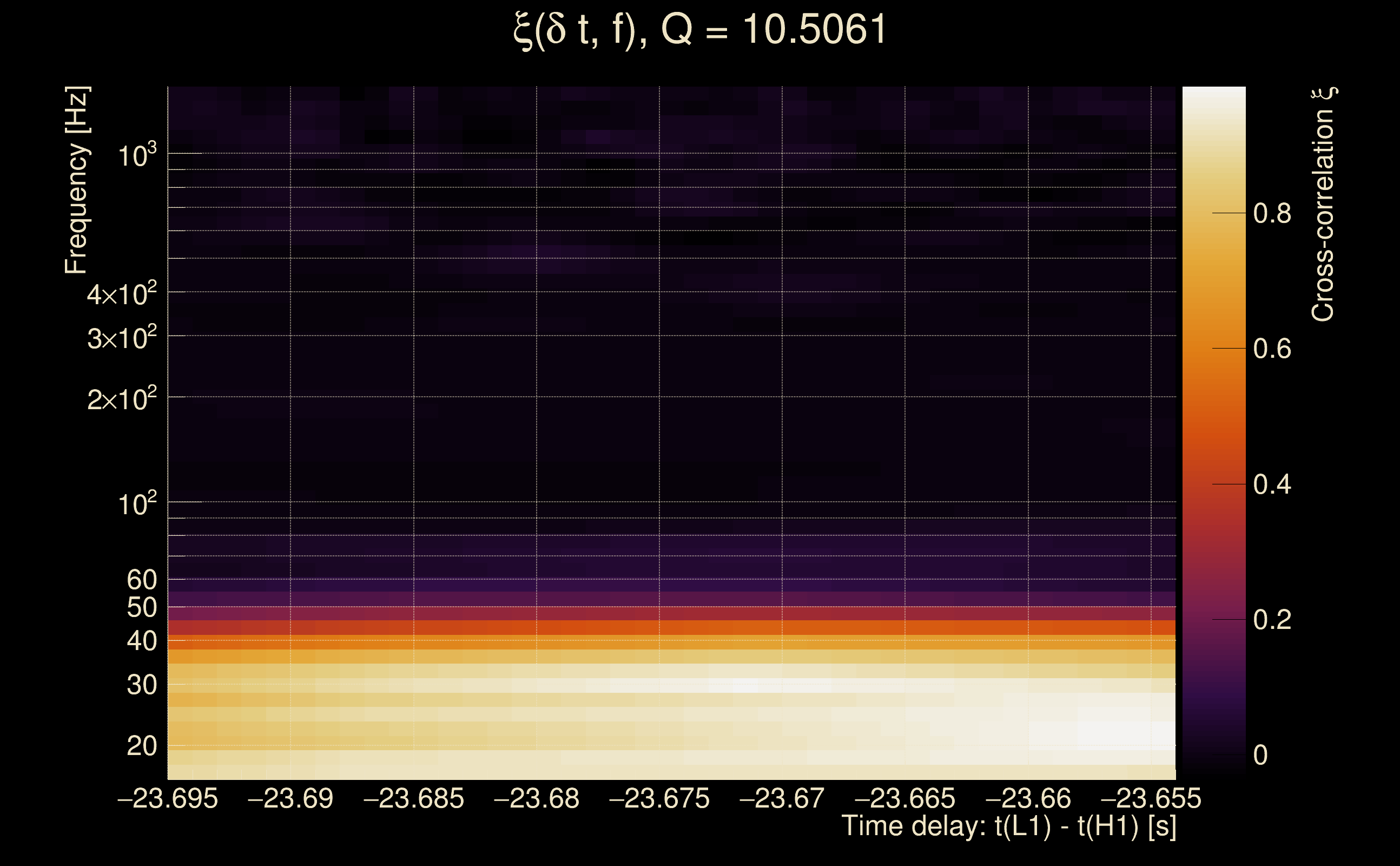
Task: Click the Frequency [Hz] axis label
Action: click(x=77, y=180)
